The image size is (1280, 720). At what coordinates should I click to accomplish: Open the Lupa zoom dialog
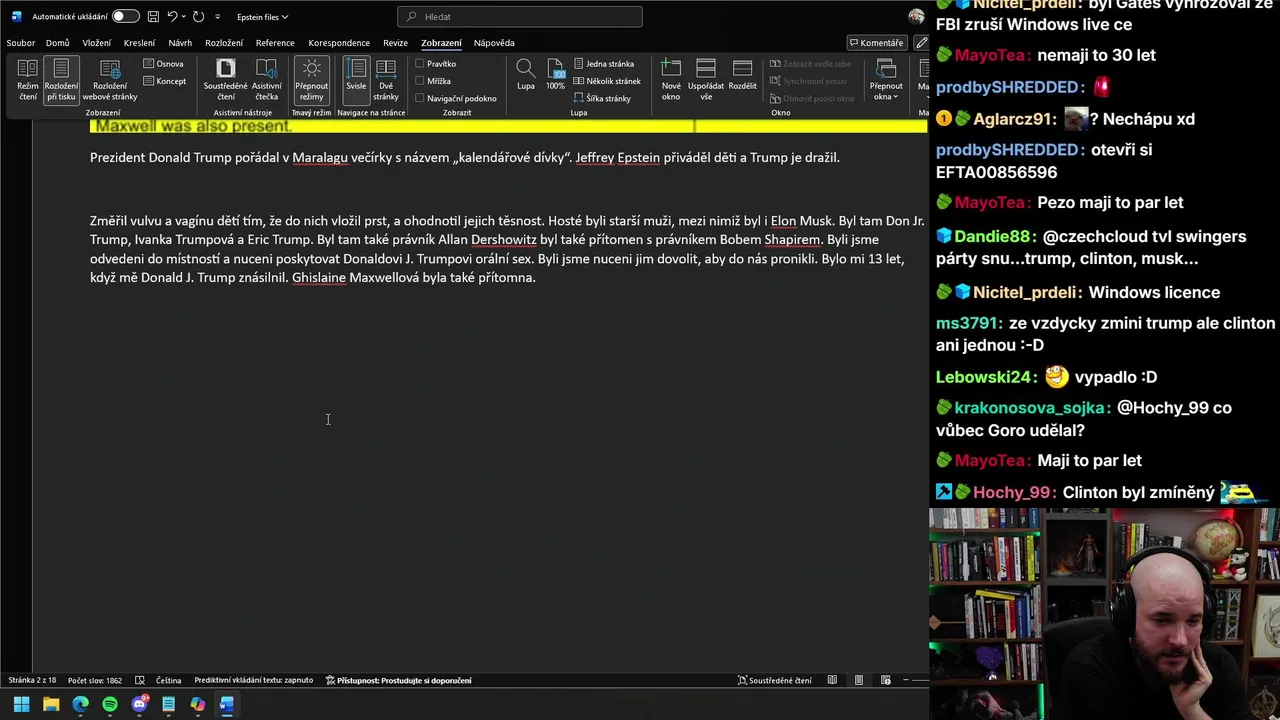526,76
